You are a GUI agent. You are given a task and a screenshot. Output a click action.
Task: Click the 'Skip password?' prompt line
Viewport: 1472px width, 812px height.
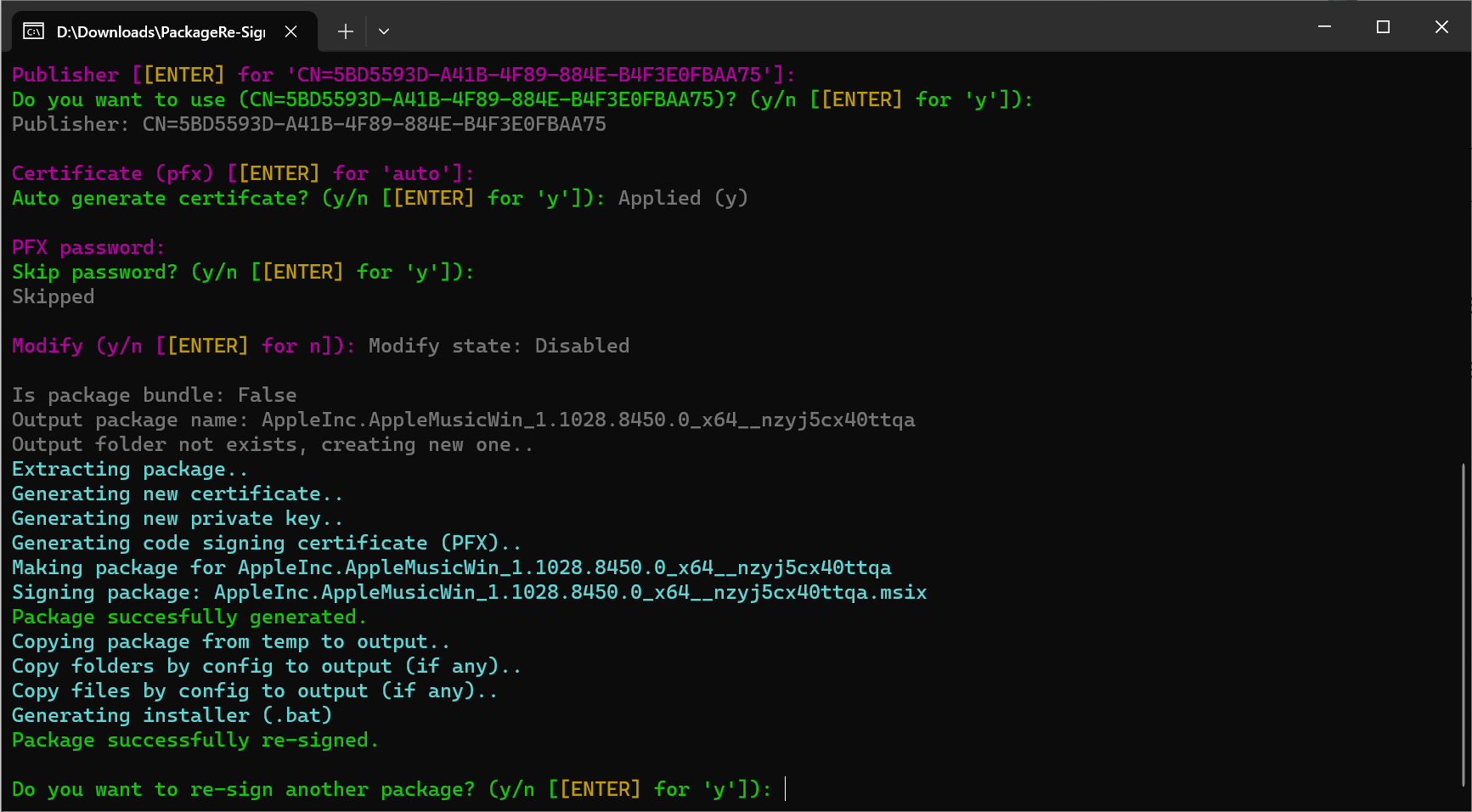[242, 272]
